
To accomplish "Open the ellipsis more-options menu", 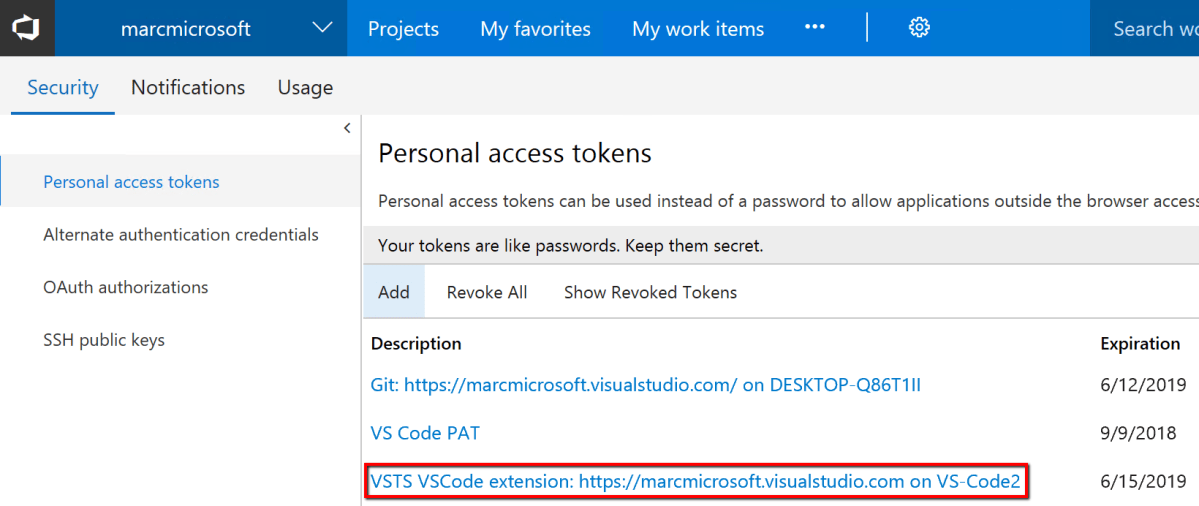I will click(x=816, y=28).
